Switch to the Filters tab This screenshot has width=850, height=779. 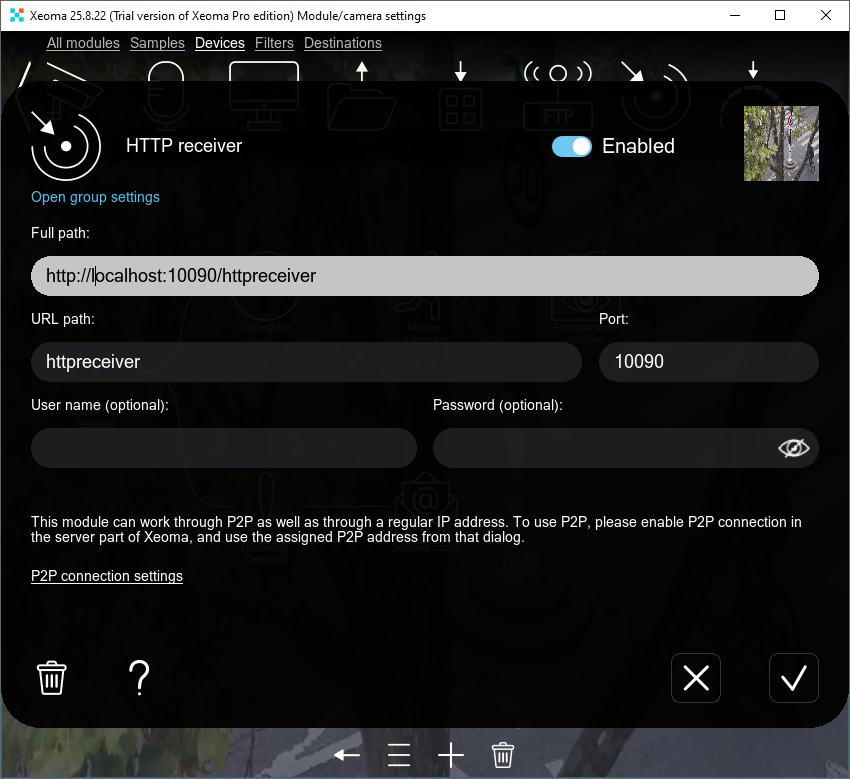tap(274, 43)
